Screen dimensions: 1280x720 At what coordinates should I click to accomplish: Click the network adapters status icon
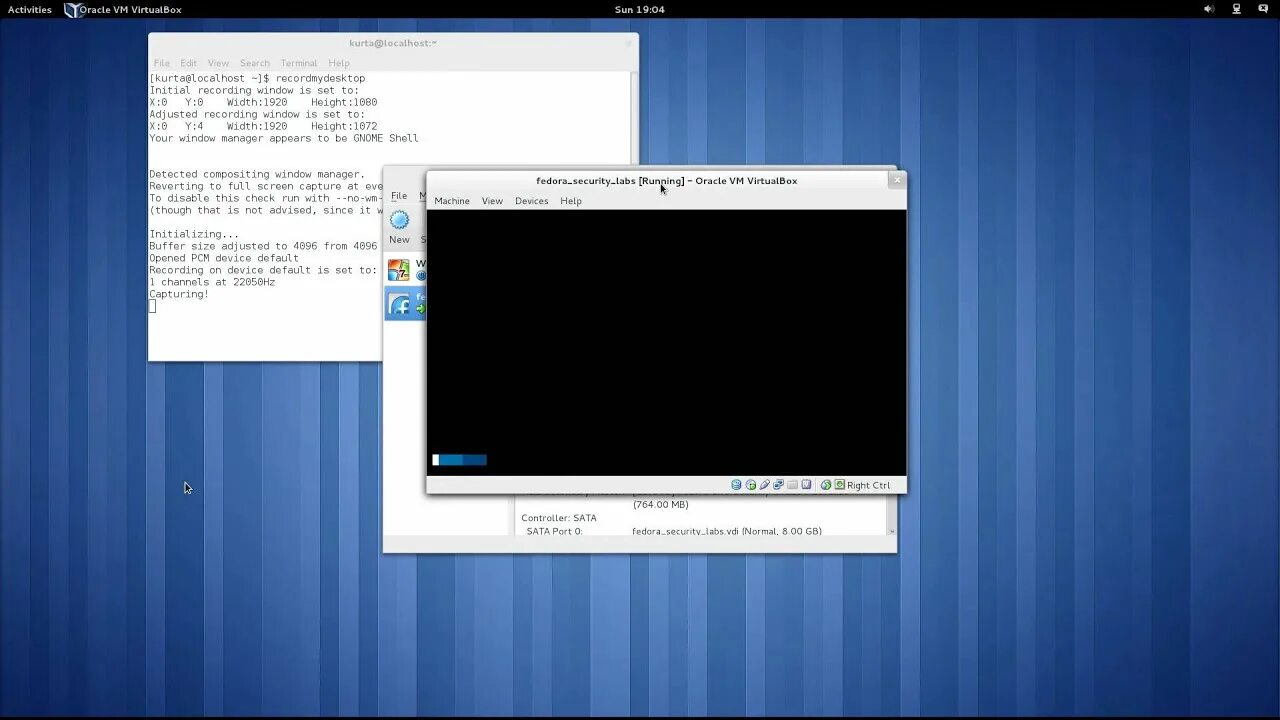click(778, 485)
